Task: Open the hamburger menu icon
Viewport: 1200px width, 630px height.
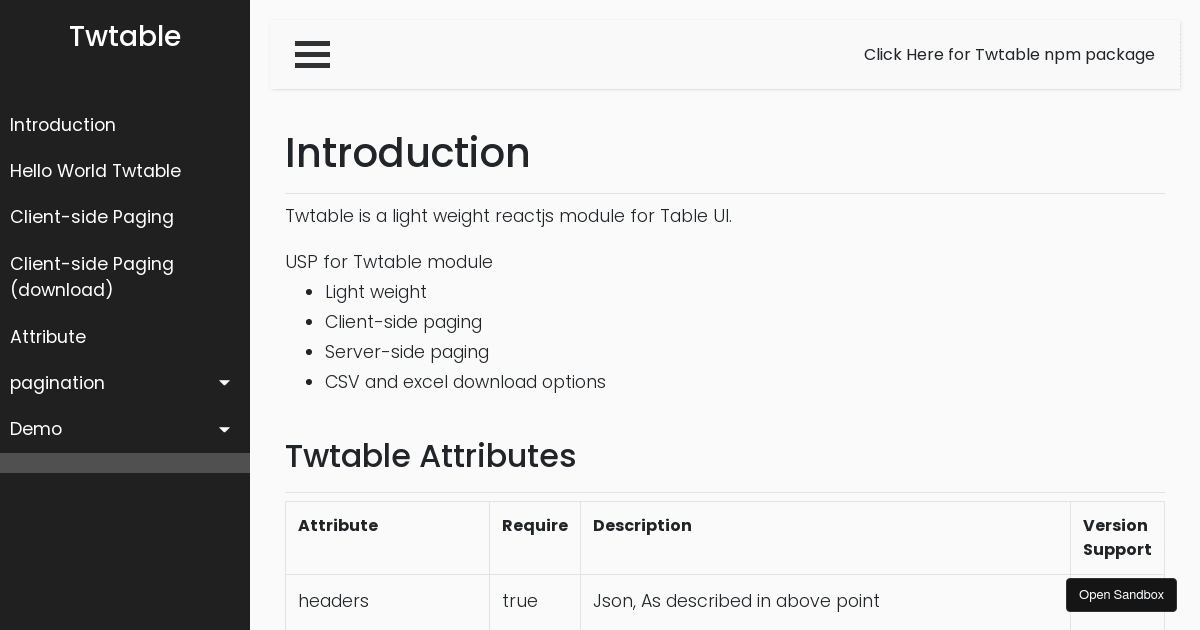Action: pos(312,55)
